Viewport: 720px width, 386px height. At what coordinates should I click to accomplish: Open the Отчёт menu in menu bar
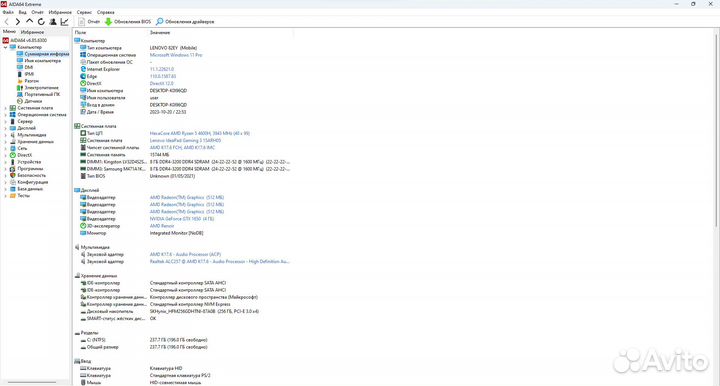(x=37, y=12)
